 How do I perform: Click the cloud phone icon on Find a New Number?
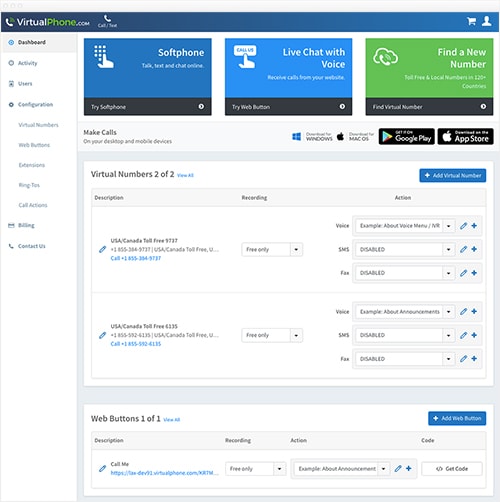pos(385,57)
